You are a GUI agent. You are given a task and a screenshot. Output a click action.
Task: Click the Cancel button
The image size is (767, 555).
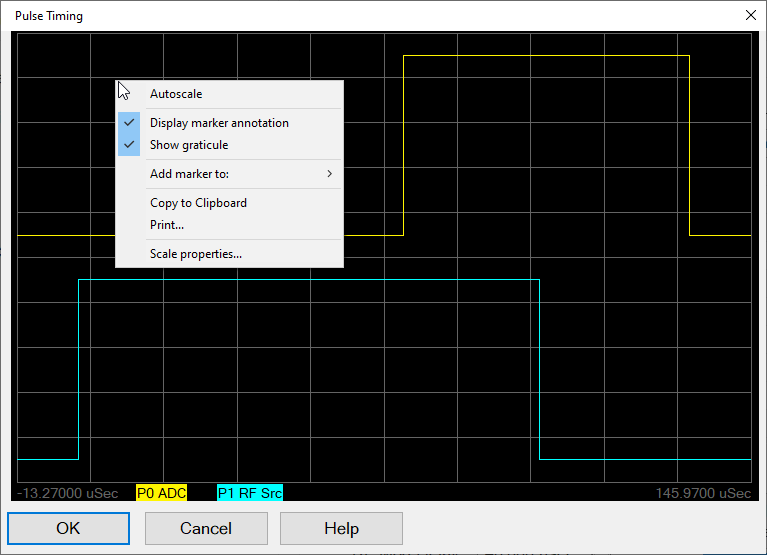206,528
